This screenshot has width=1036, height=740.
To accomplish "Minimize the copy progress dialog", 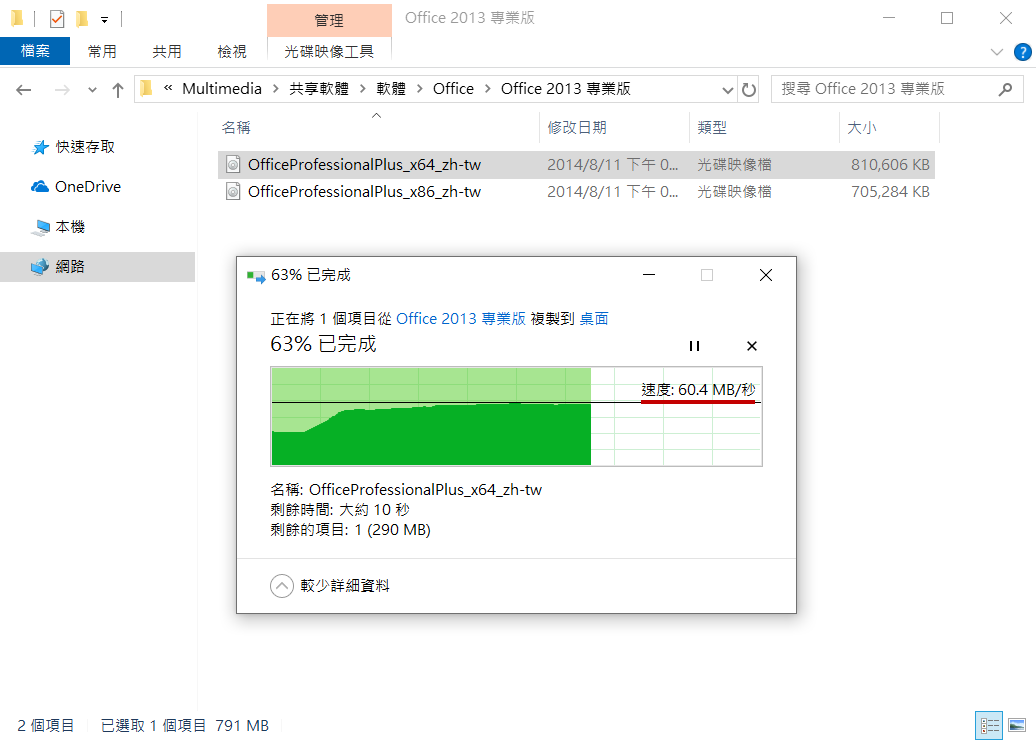I will pos(649,275).
